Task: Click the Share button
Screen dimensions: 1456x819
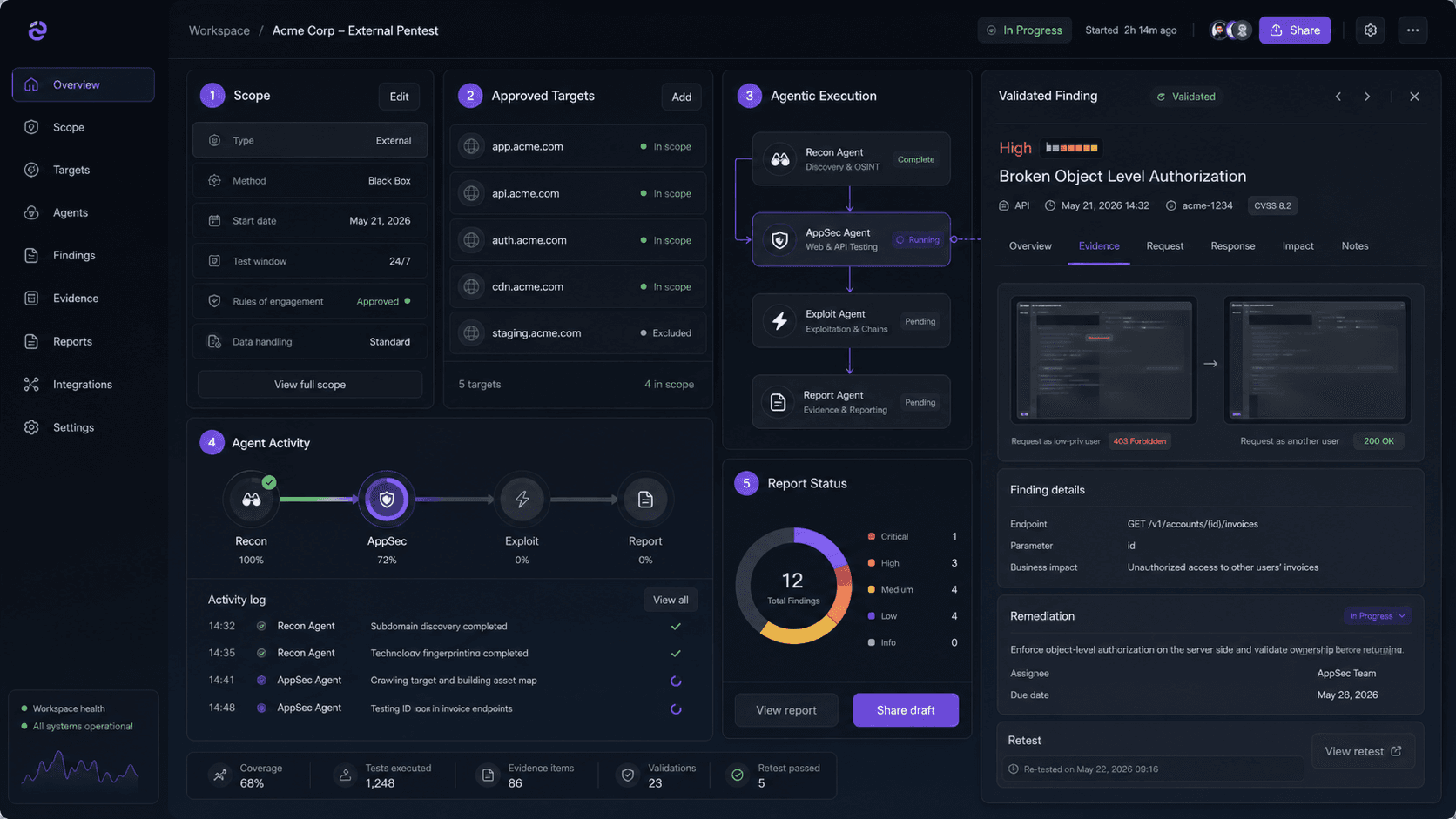Action: click(1294, 30)
